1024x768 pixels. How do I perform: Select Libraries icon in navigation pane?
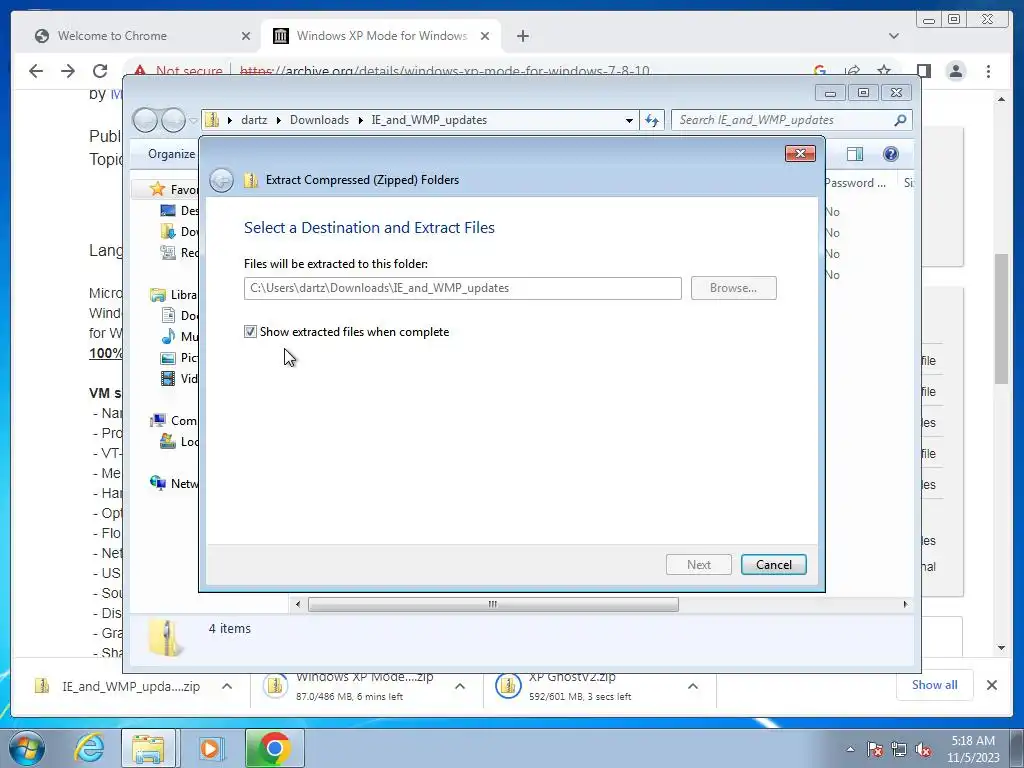[157, 295]
